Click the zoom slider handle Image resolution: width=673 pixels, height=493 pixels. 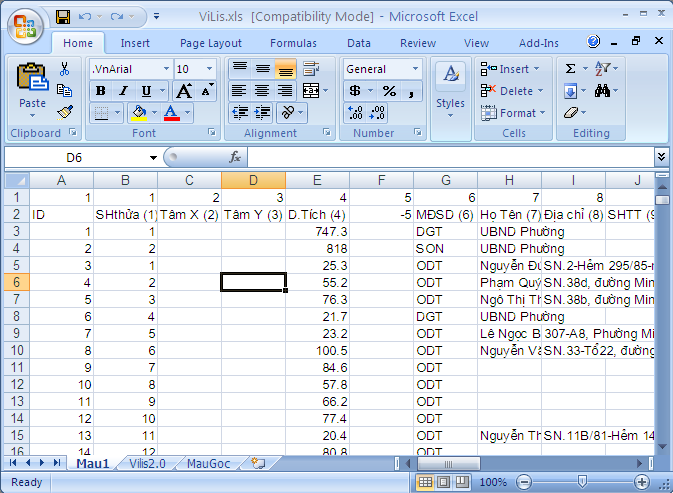pos(582,482)
